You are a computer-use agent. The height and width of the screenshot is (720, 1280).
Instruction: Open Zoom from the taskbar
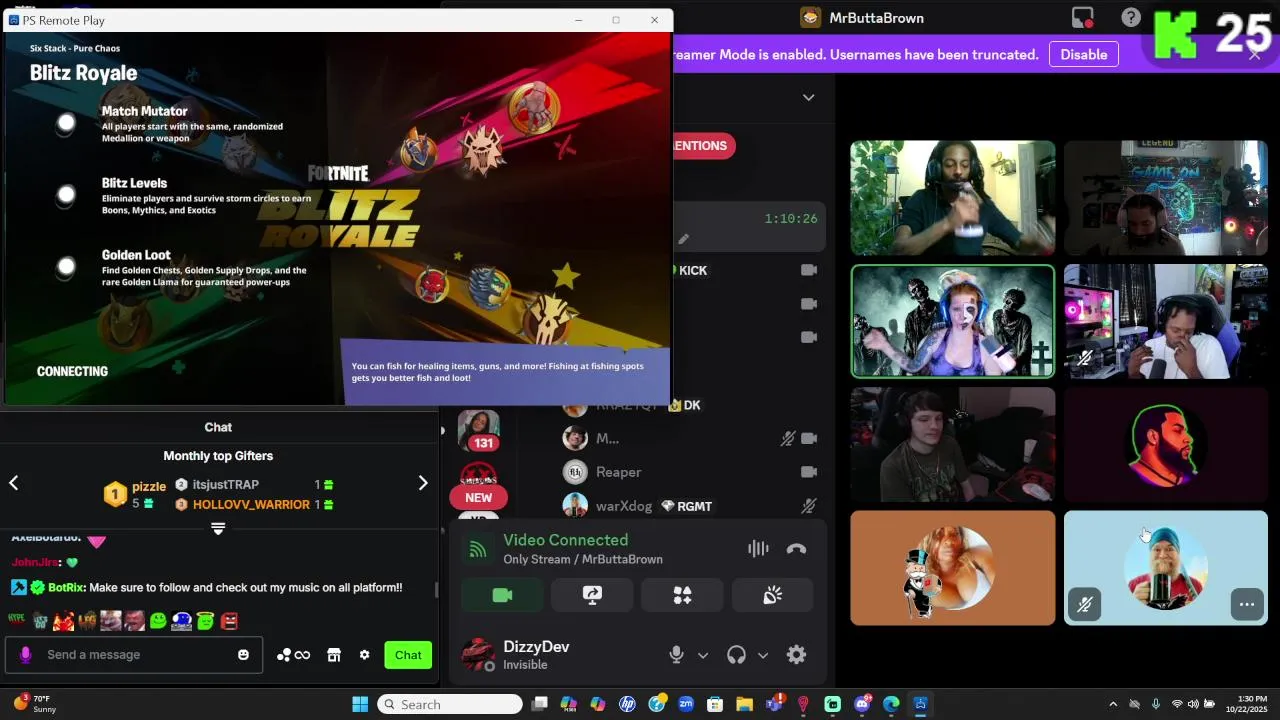click(x=686, y=704)
